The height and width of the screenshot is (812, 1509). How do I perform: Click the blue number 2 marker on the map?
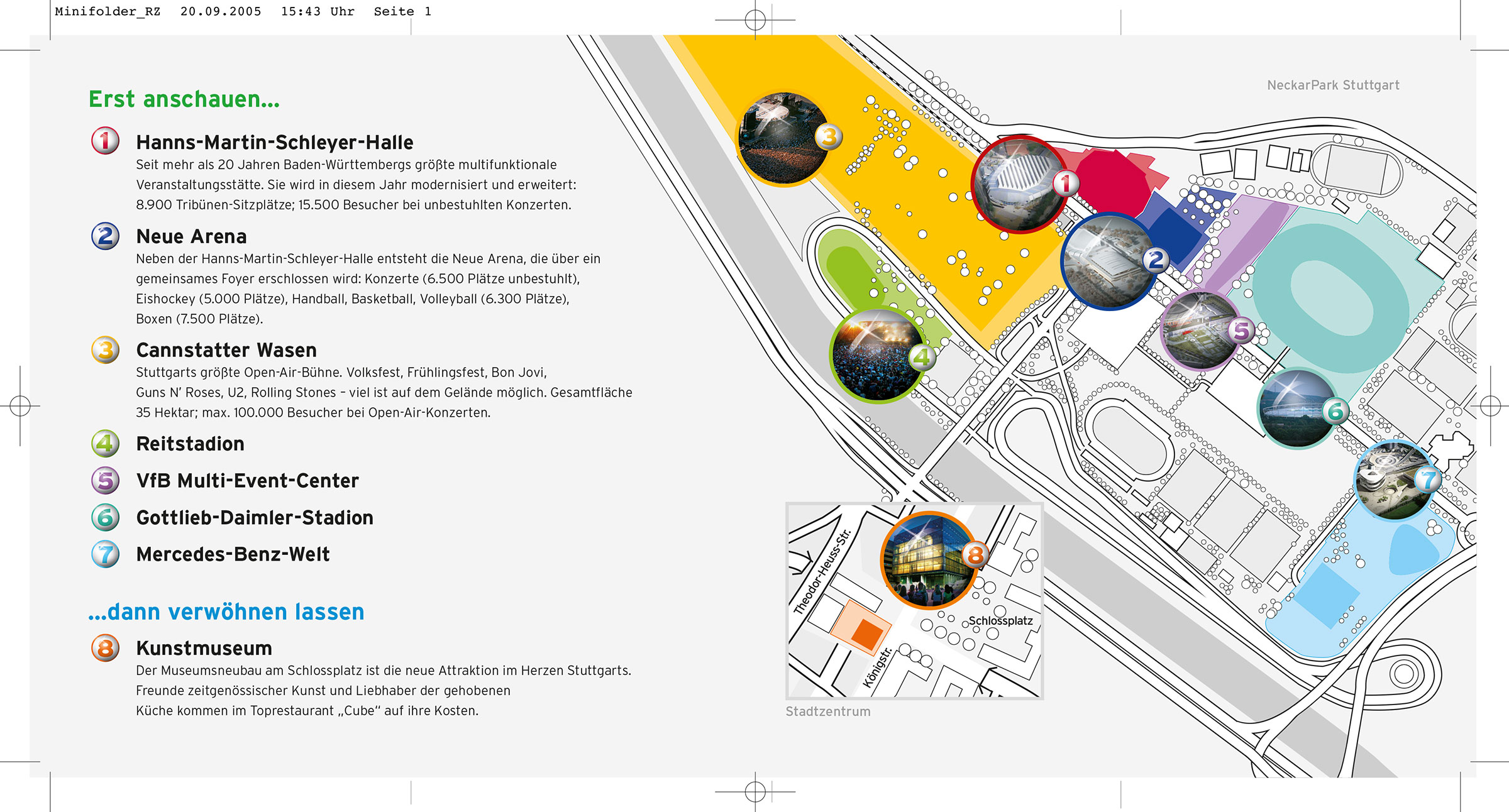coord(1156,259)
